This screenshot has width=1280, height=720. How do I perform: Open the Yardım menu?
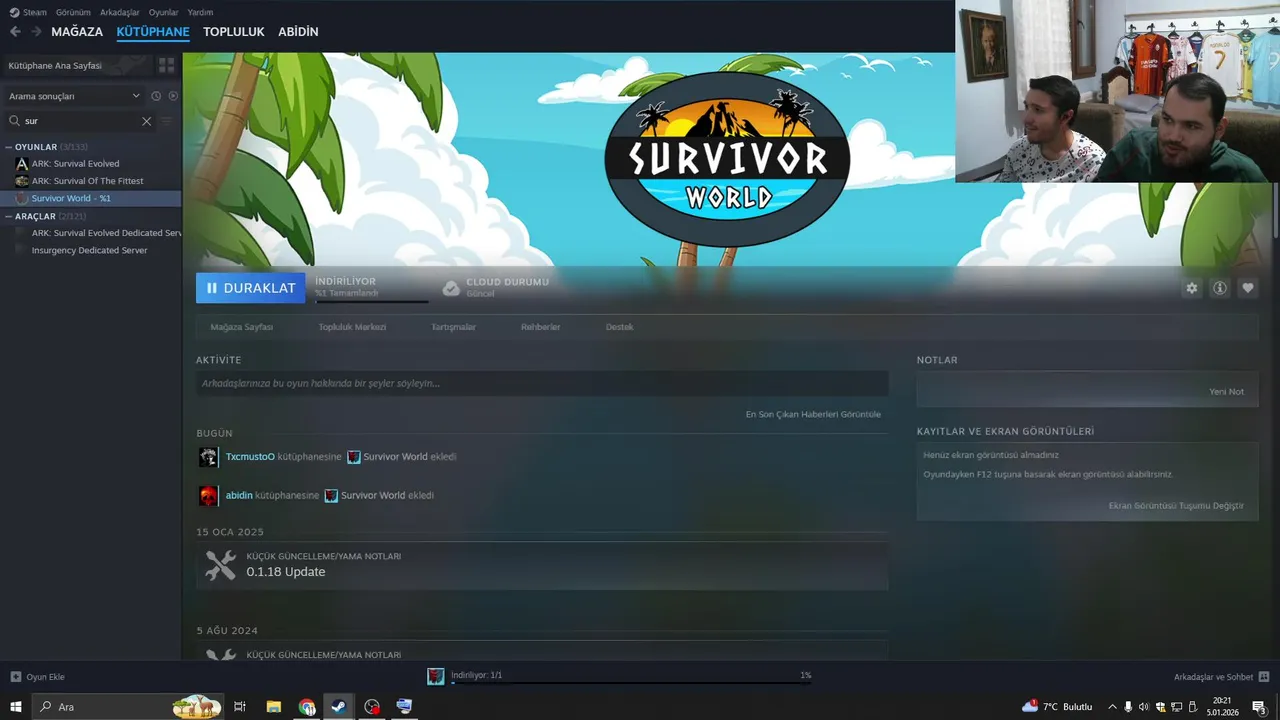pyautogui.click(x=200, y=12)
